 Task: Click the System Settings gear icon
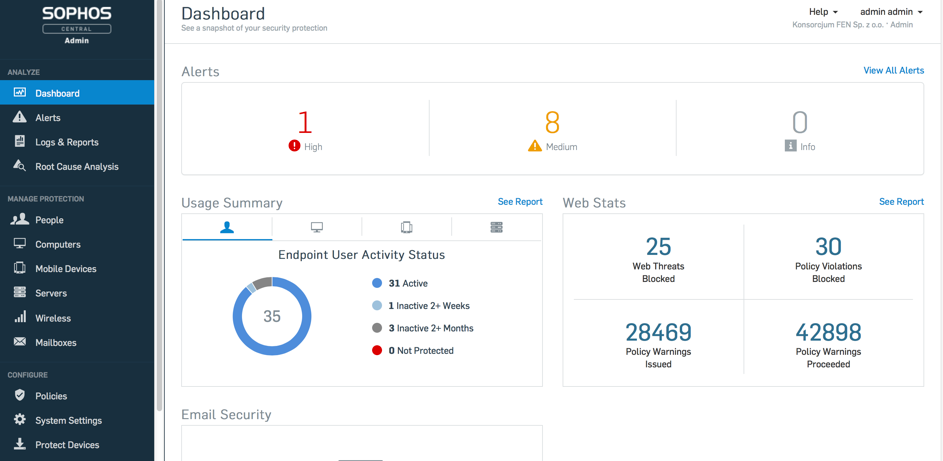[x=20, y=420]
